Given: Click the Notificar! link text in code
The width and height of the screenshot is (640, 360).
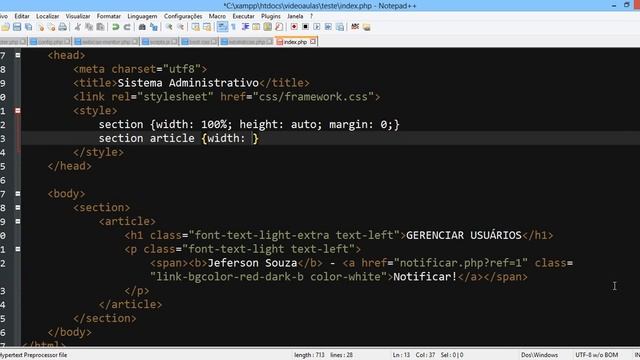Looking at the screenshot, I should (425, 277).
